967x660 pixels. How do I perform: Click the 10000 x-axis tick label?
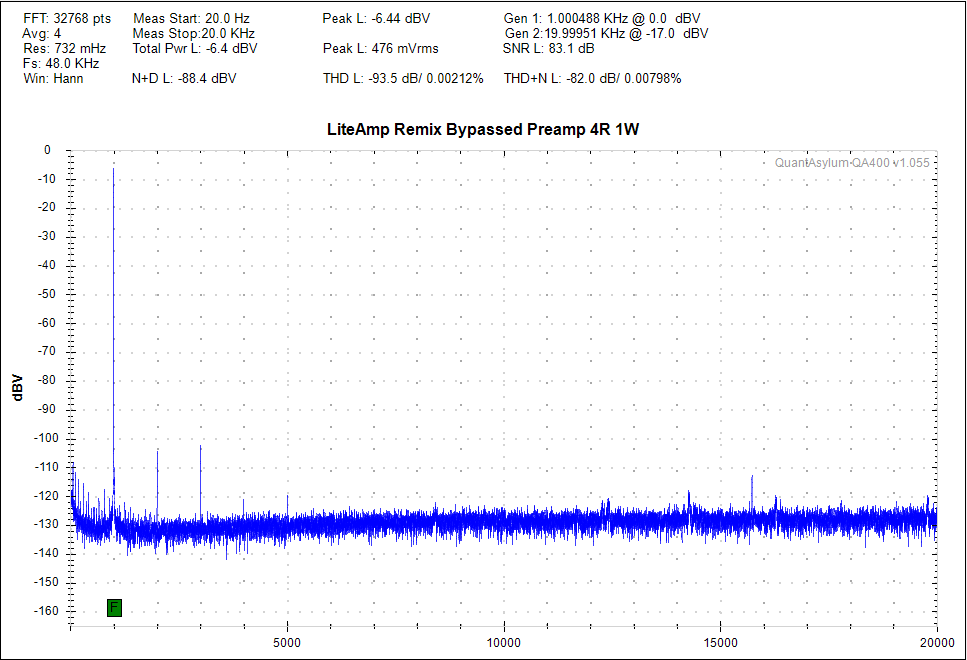pos(504,643)
